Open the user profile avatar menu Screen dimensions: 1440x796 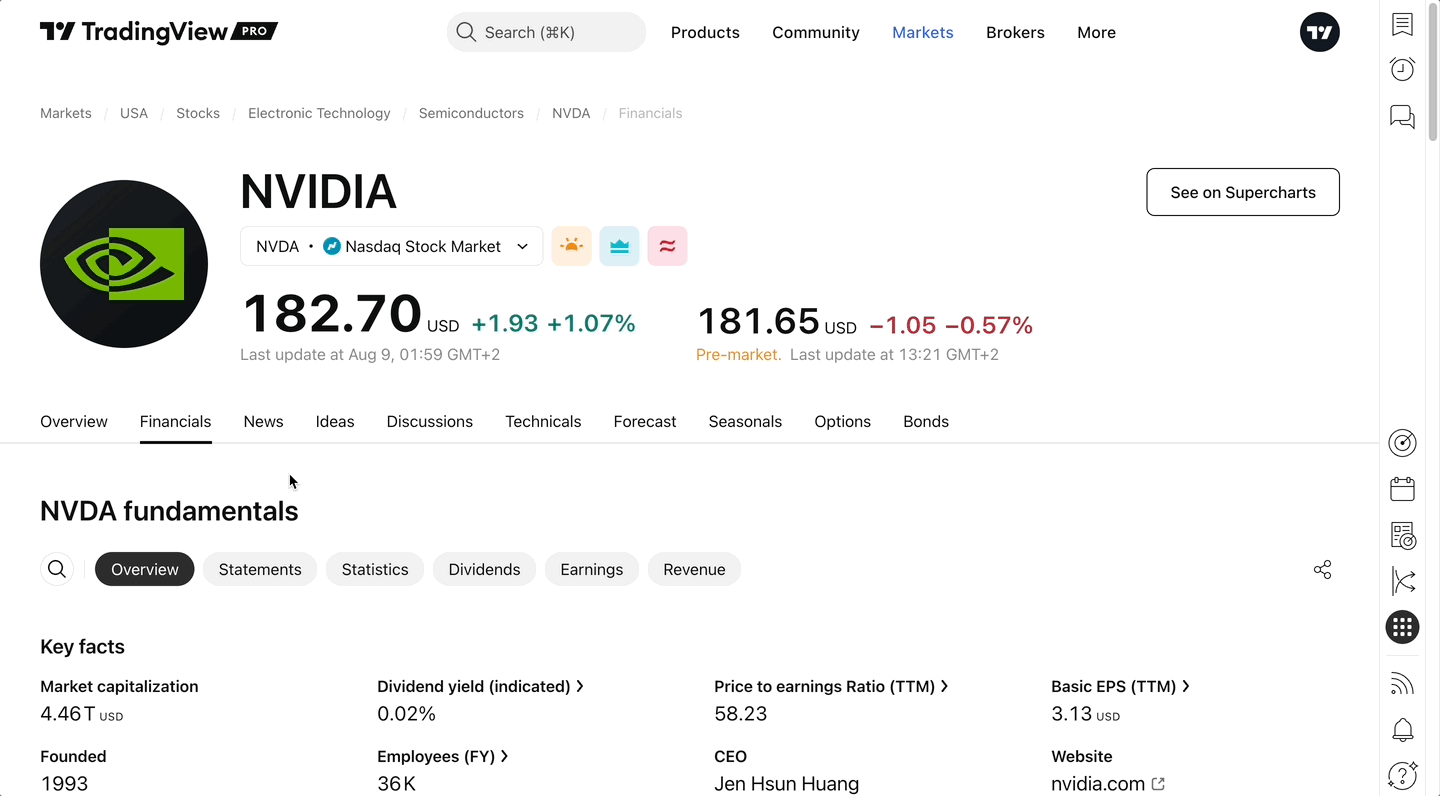pos(1319,32)
